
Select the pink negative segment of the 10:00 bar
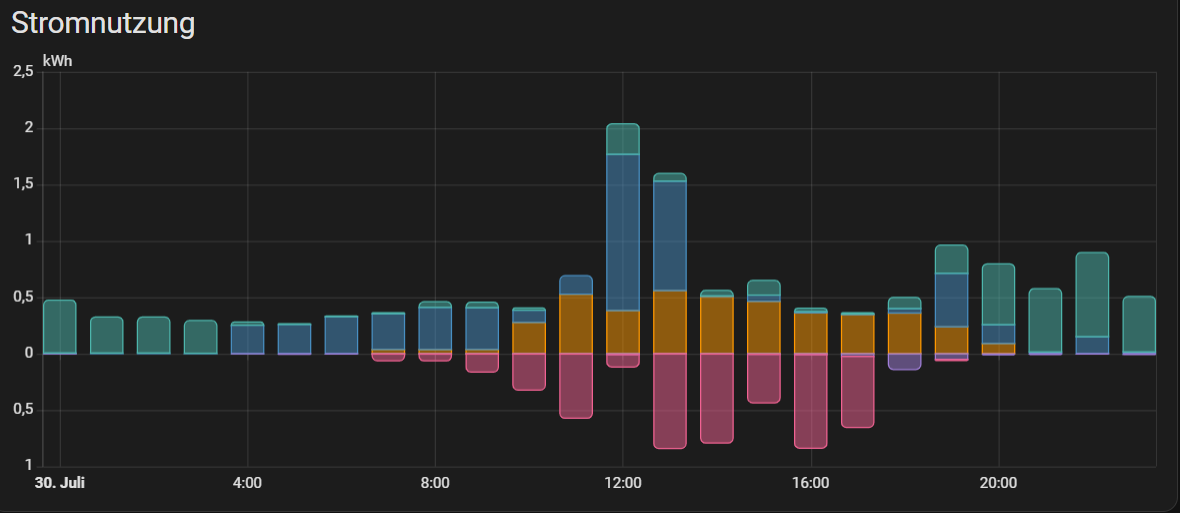[529, 372]
